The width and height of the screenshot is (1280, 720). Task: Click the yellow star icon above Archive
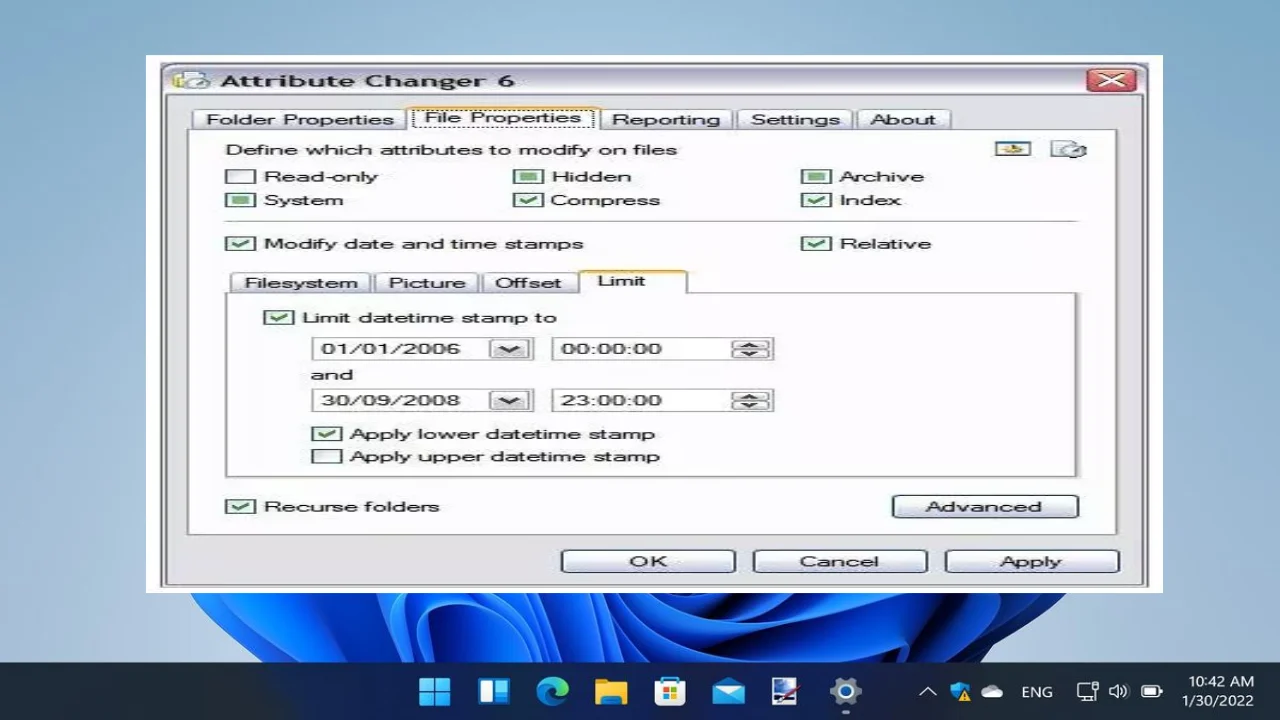tap(1012, 149)
